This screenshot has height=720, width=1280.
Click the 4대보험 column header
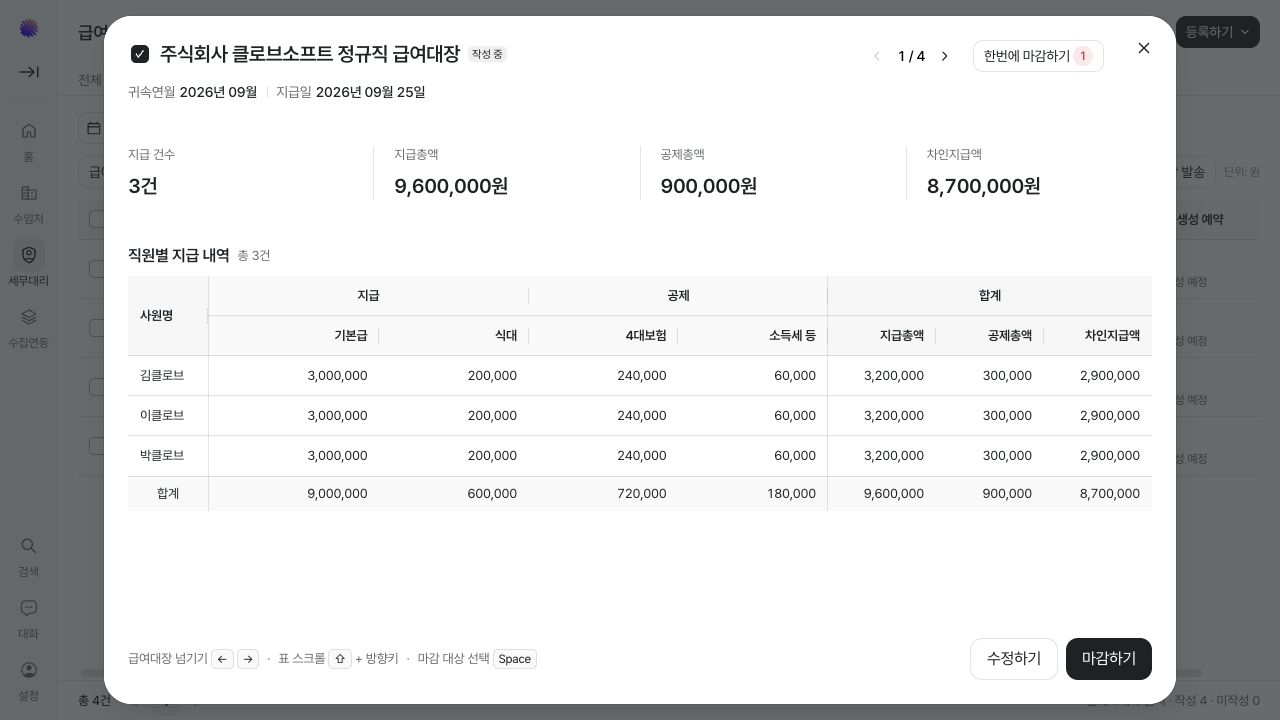pyautogui.click(x=603, y=336)
